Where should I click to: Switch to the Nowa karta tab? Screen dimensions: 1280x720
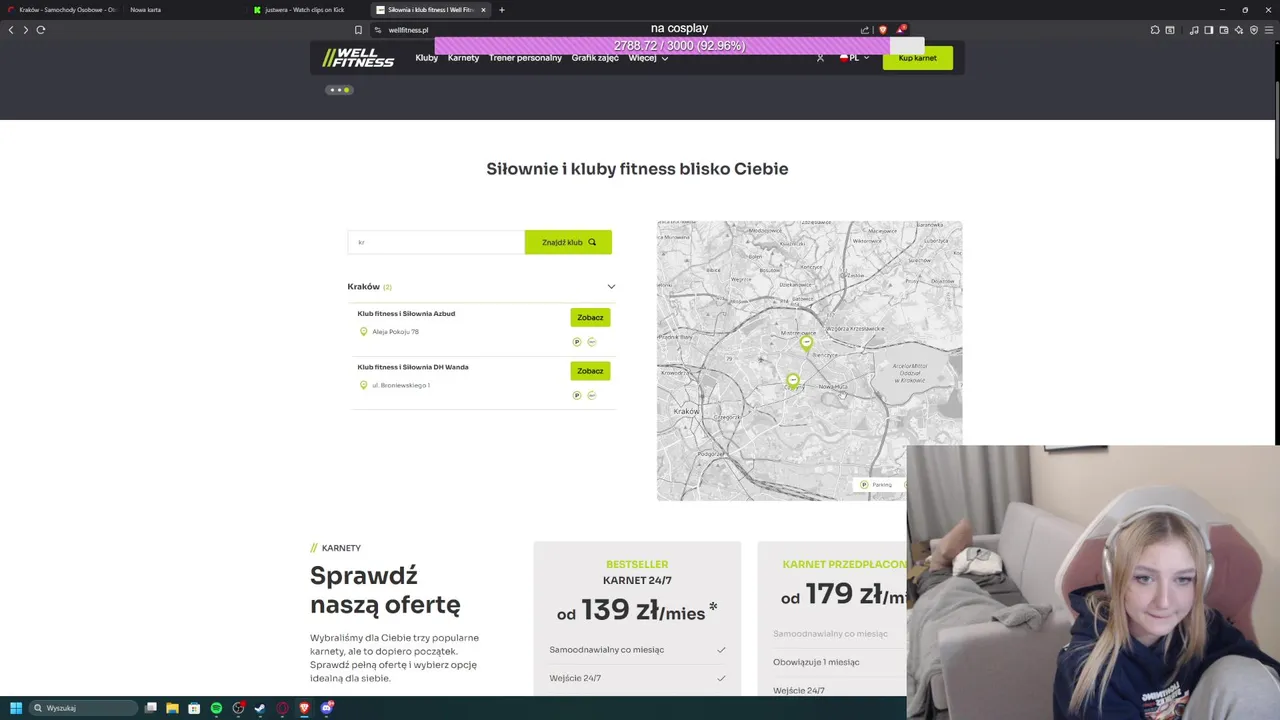pyautogui.click(x=183, y=10)
